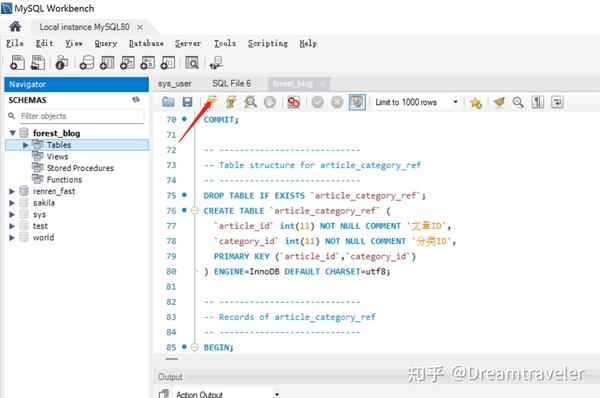This screenshot has height=398, width=600.
Task: Expand the renren_fast schema
Action: pos(12,191)
